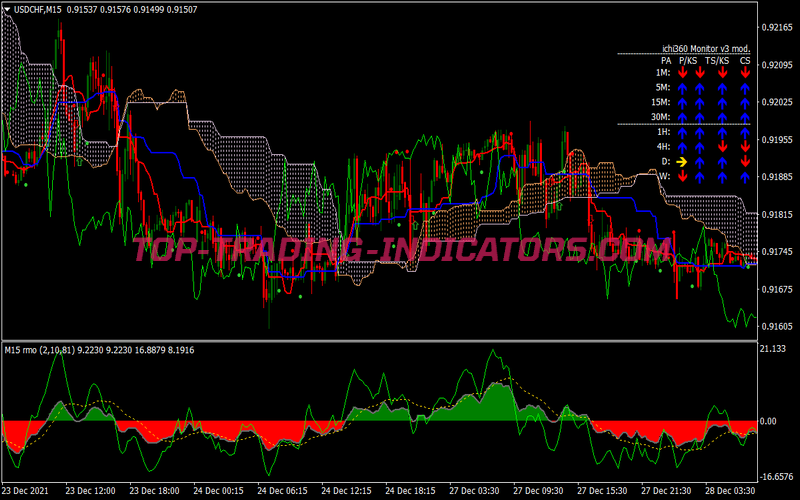This screenshot has width=800, height=500.
Task: Click the 0.91815 price scale value
Action: pos(777,215)
